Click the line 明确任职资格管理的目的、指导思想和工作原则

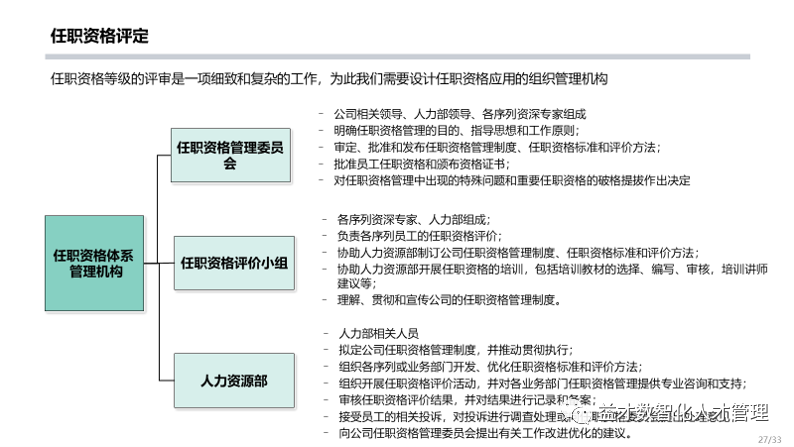[x=456, y=131]
